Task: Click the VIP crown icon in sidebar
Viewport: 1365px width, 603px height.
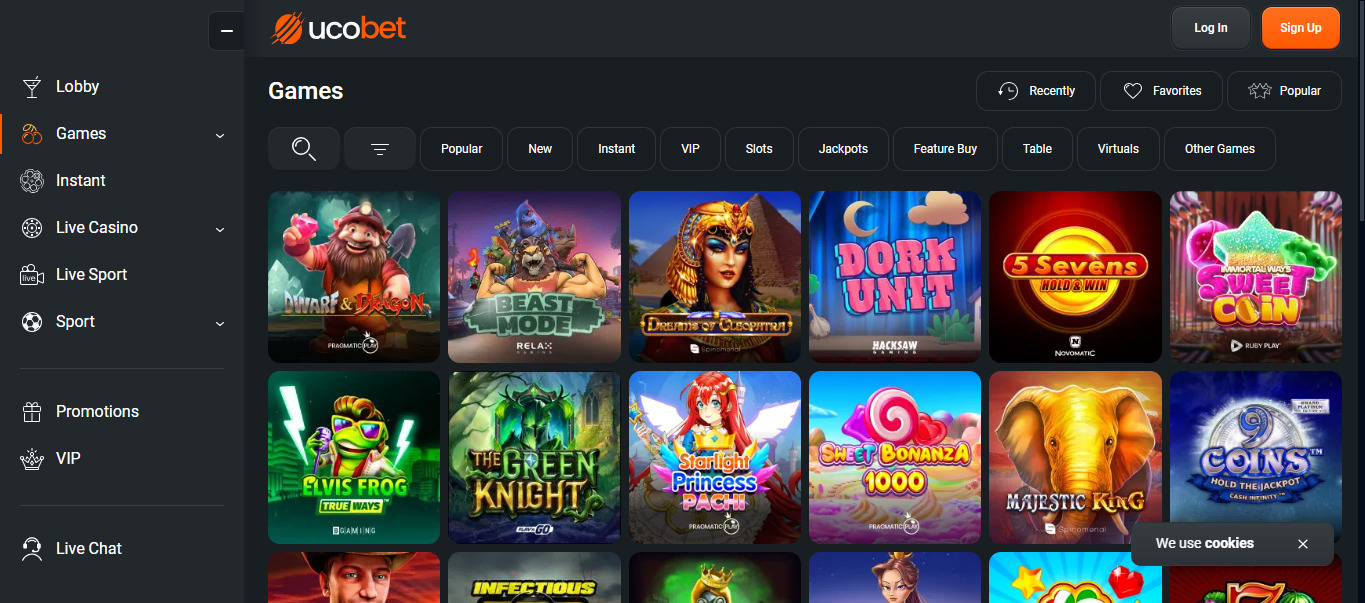Action: [32, 459]
